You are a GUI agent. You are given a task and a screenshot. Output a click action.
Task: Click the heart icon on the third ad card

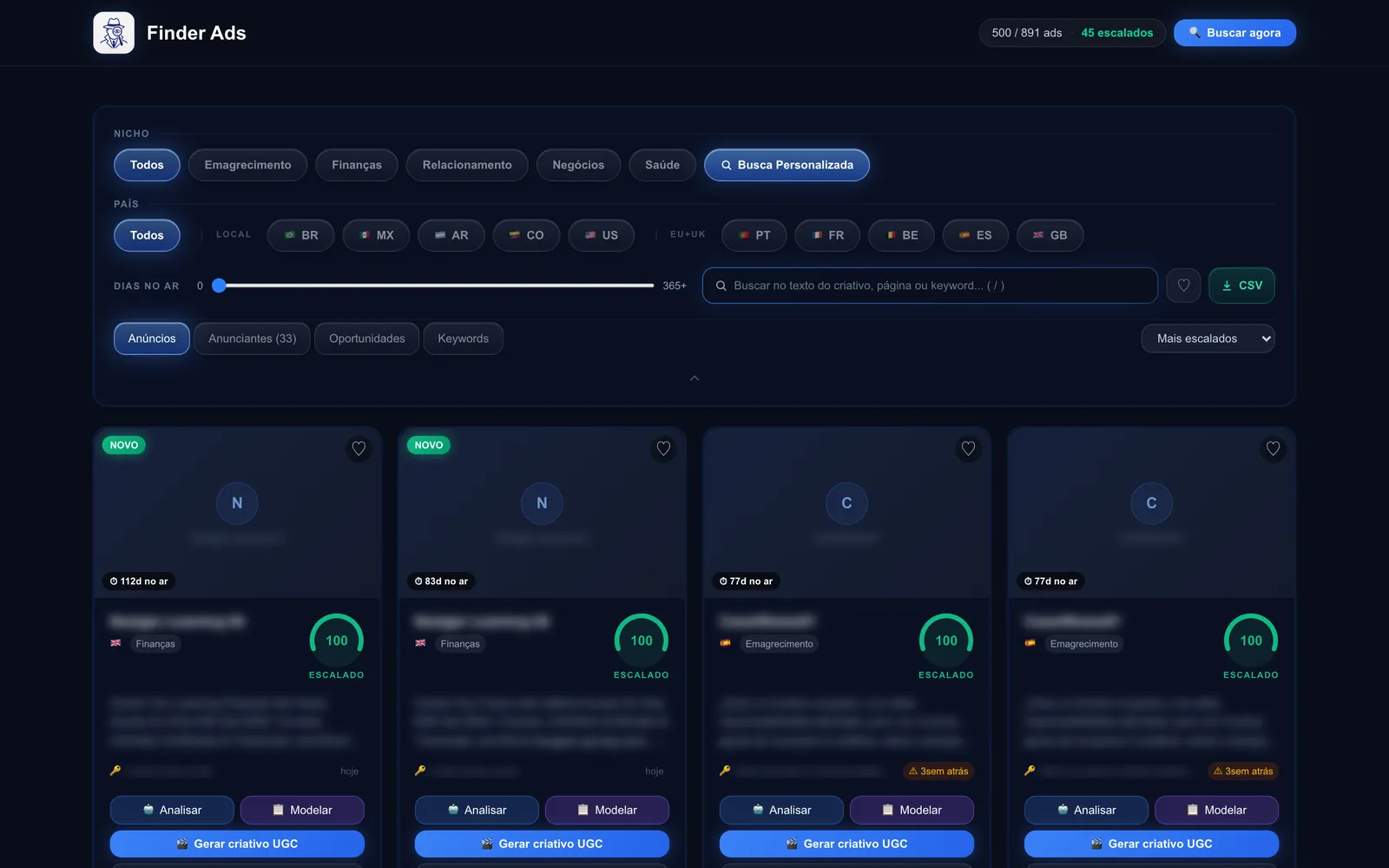[968, 449]
